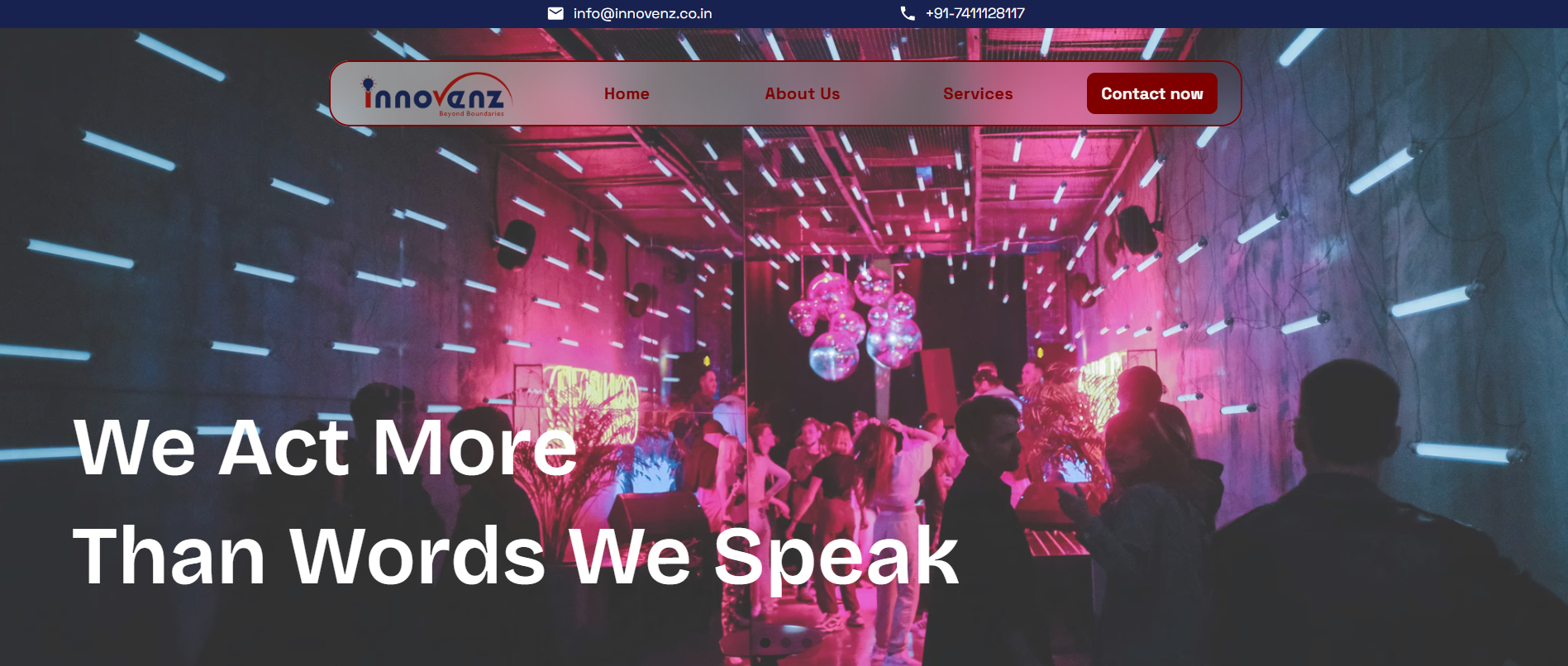The height and width of the screenshot is (666, 1568).
Task: Click the envelope mail icon
Action: click(x=555, y=13)
